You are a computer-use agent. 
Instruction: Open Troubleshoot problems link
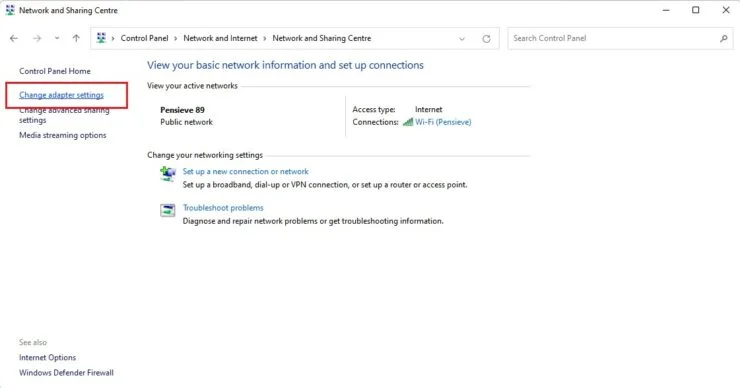223,208
